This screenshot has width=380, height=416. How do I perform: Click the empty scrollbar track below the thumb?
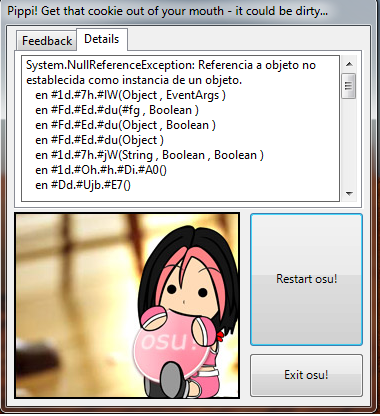coord(349,142)
